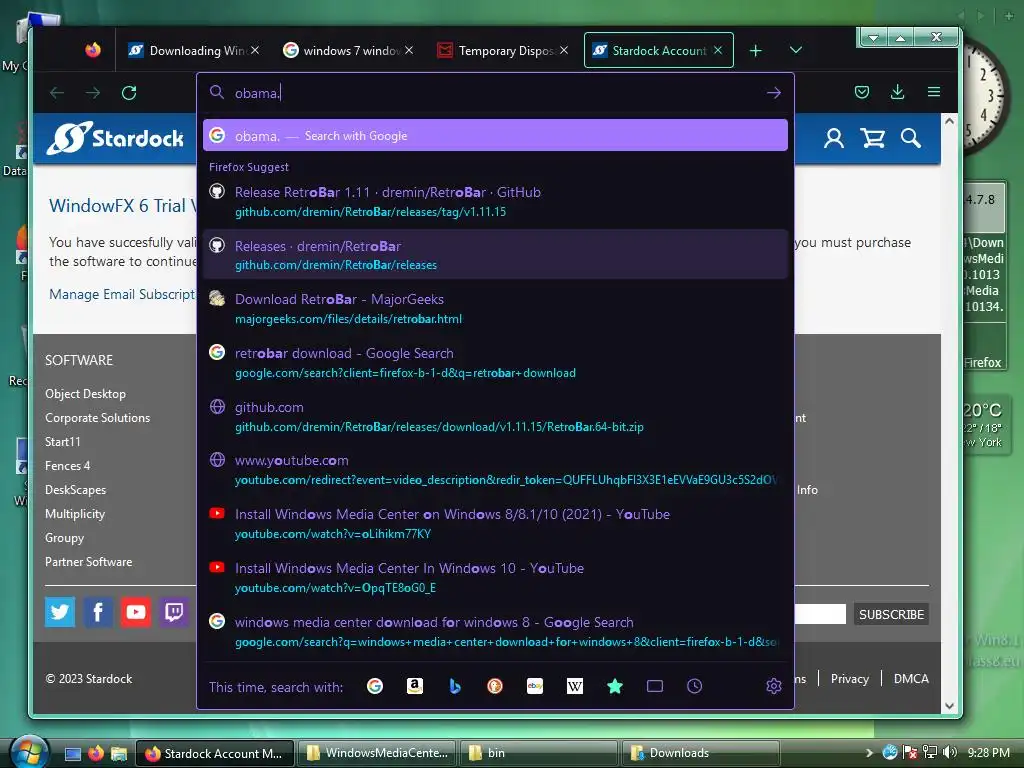This screenshot has width=1024, height=768.
Task: Open Partner Software footer link
Action: pos(88,562)
